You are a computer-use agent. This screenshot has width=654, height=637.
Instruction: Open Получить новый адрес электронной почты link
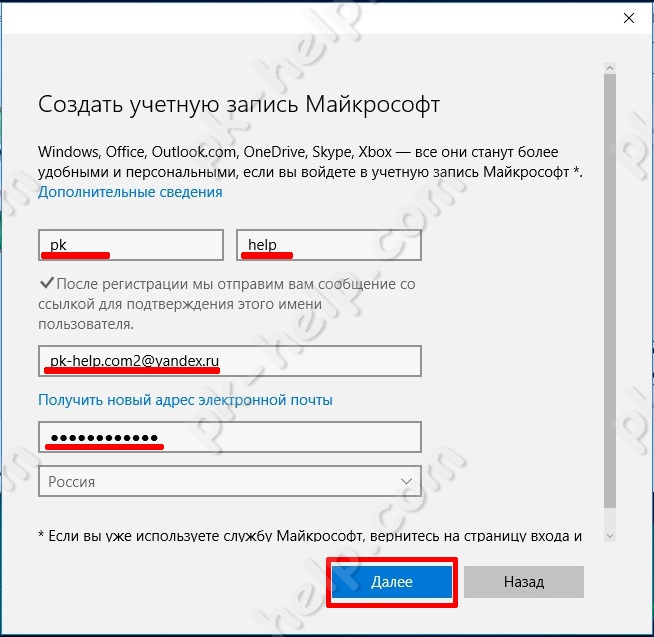pyautogui.click(x=185, y=400)
